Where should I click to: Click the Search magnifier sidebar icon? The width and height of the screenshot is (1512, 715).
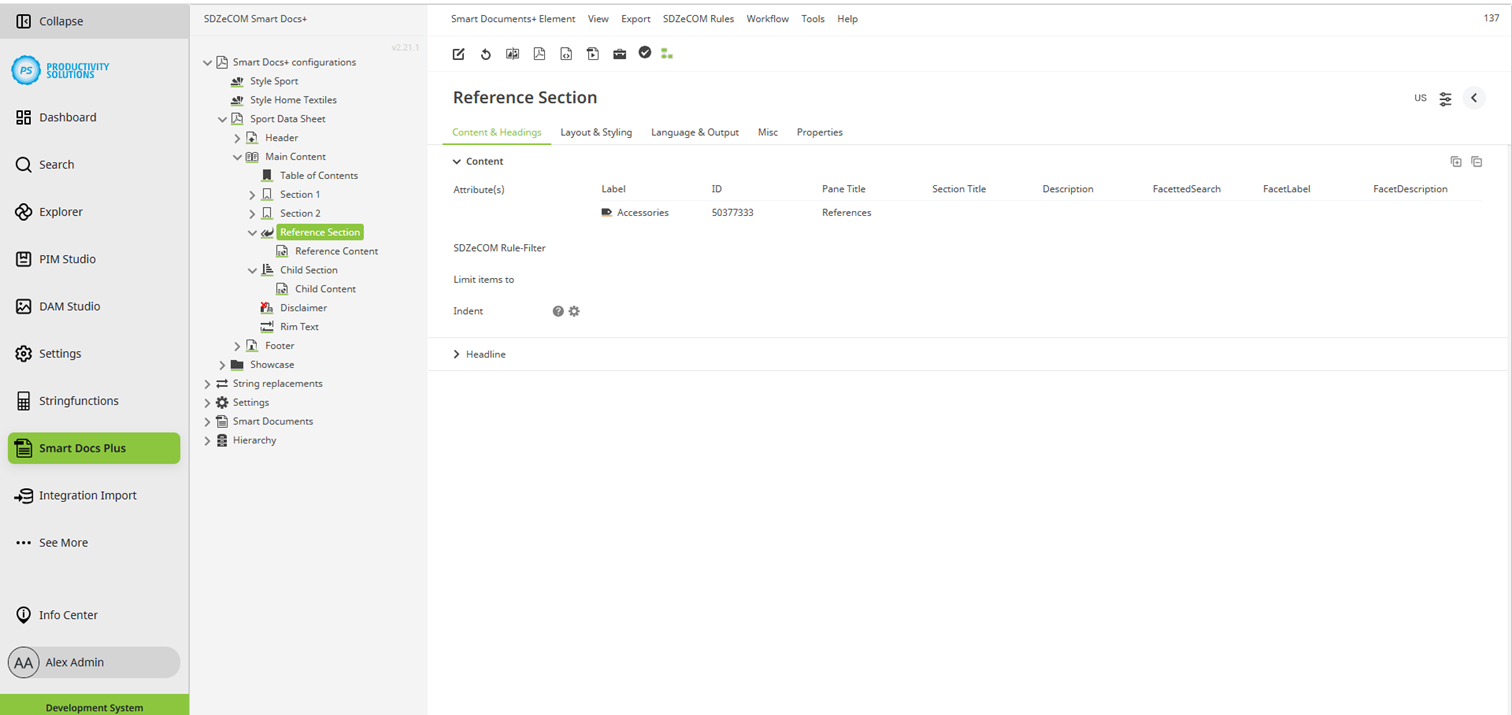coord(24,165)
